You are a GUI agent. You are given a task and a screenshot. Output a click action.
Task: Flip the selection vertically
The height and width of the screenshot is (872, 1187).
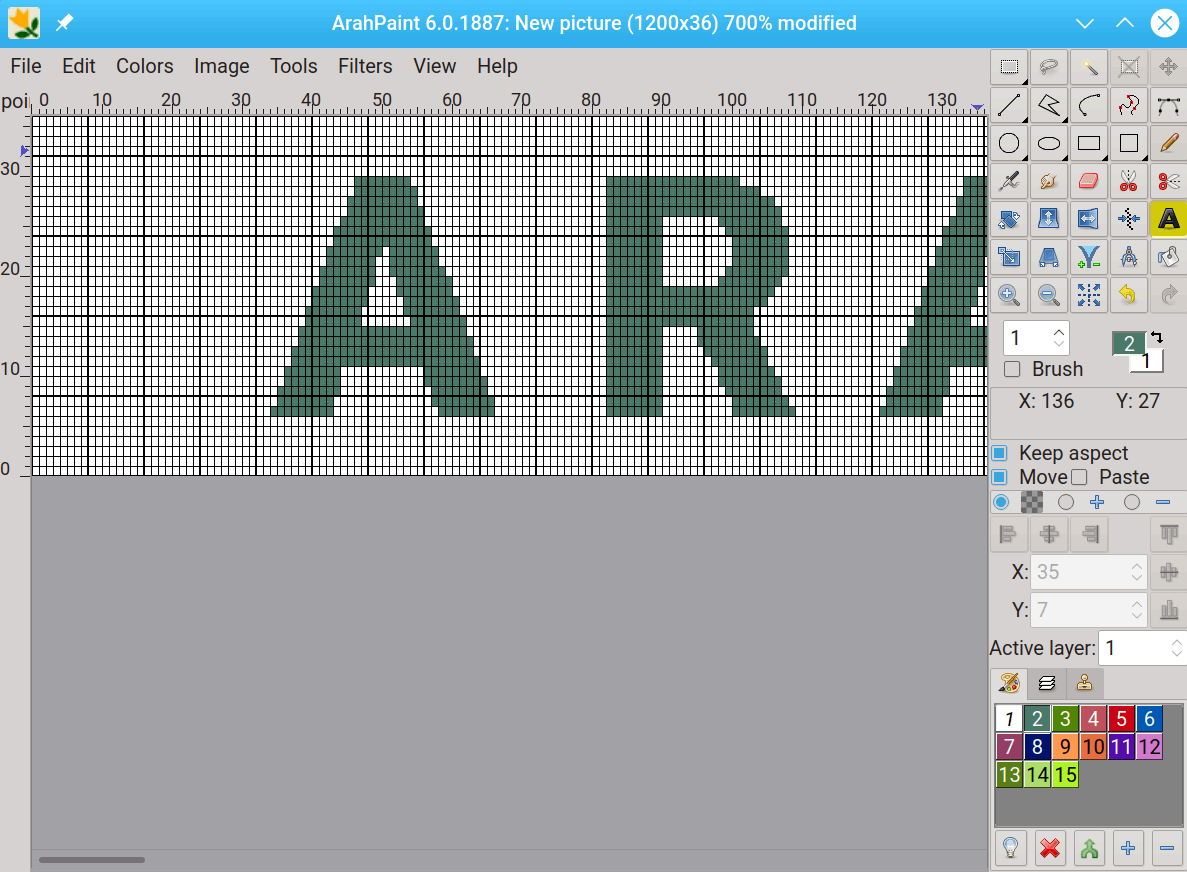point(1048,219)
